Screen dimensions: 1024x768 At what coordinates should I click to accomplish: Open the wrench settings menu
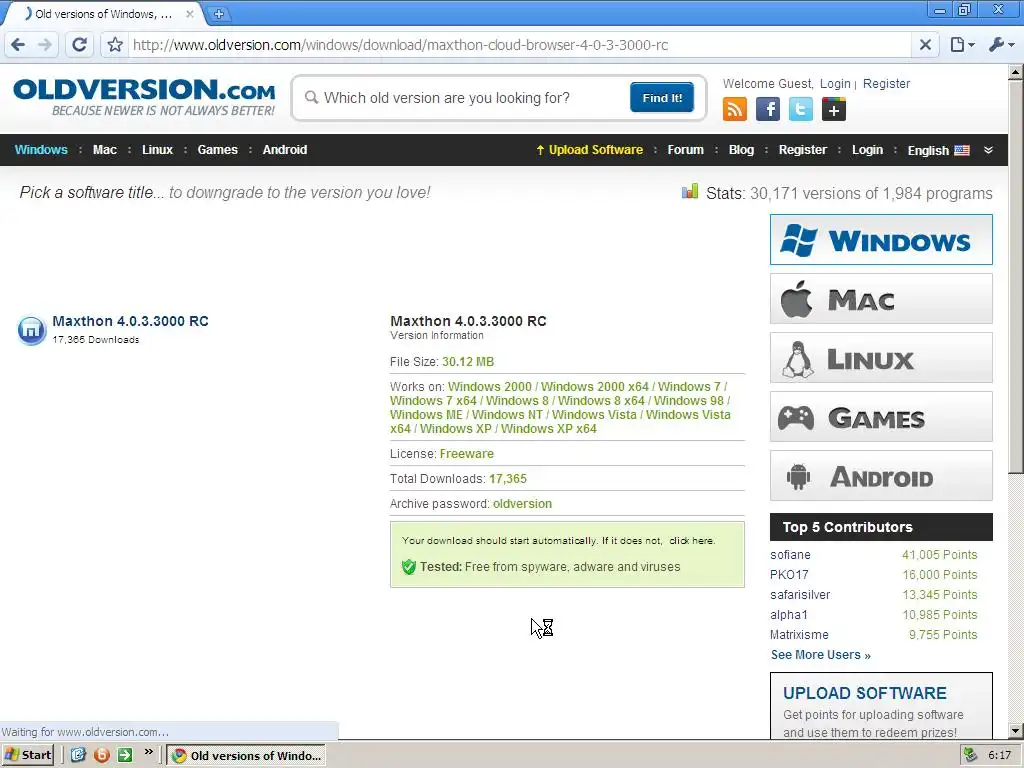[1000, 44]
